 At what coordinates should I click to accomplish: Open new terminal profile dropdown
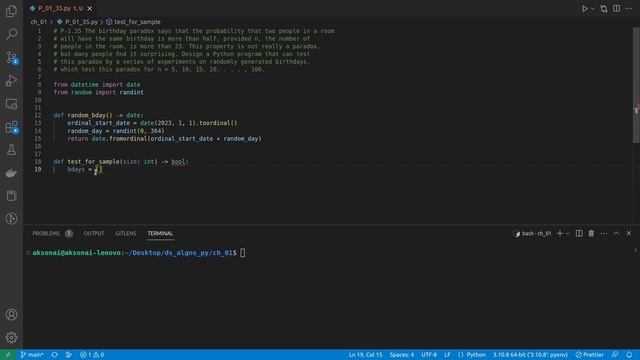click(568, 233)
